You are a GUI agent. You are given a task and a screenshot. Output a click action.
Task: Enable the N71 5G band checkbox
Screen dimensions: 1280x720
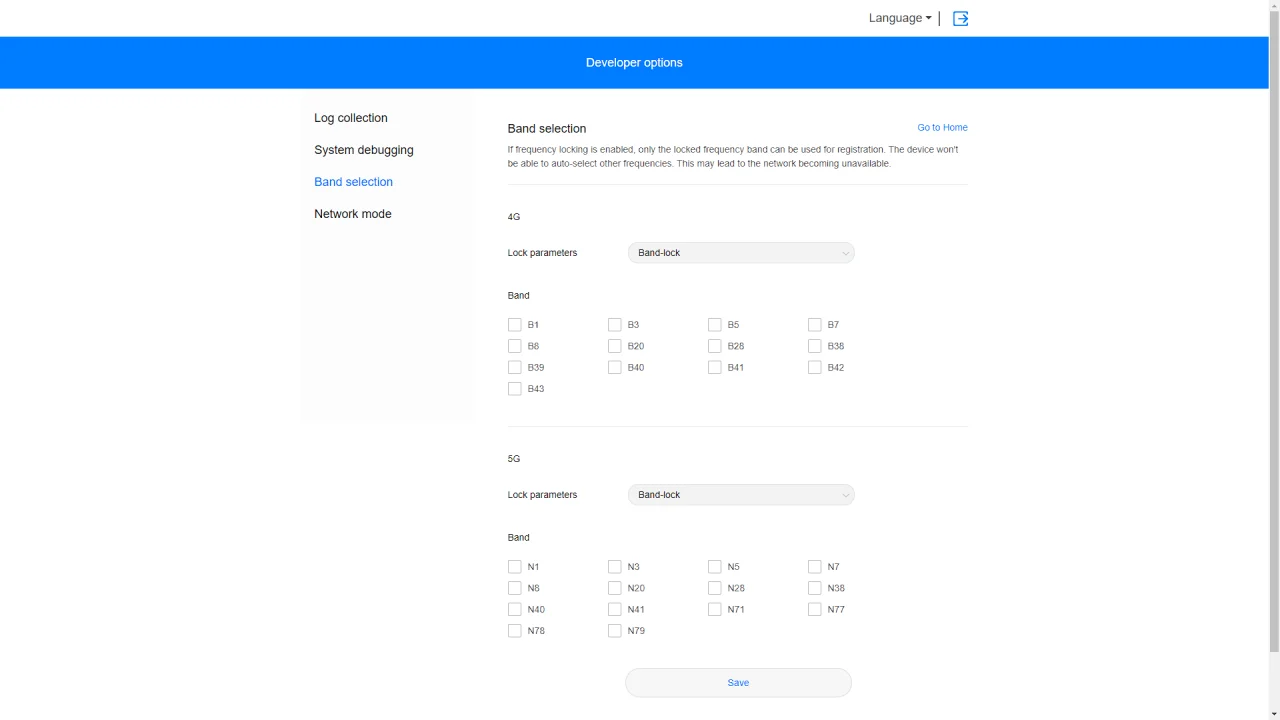[714, 609]
